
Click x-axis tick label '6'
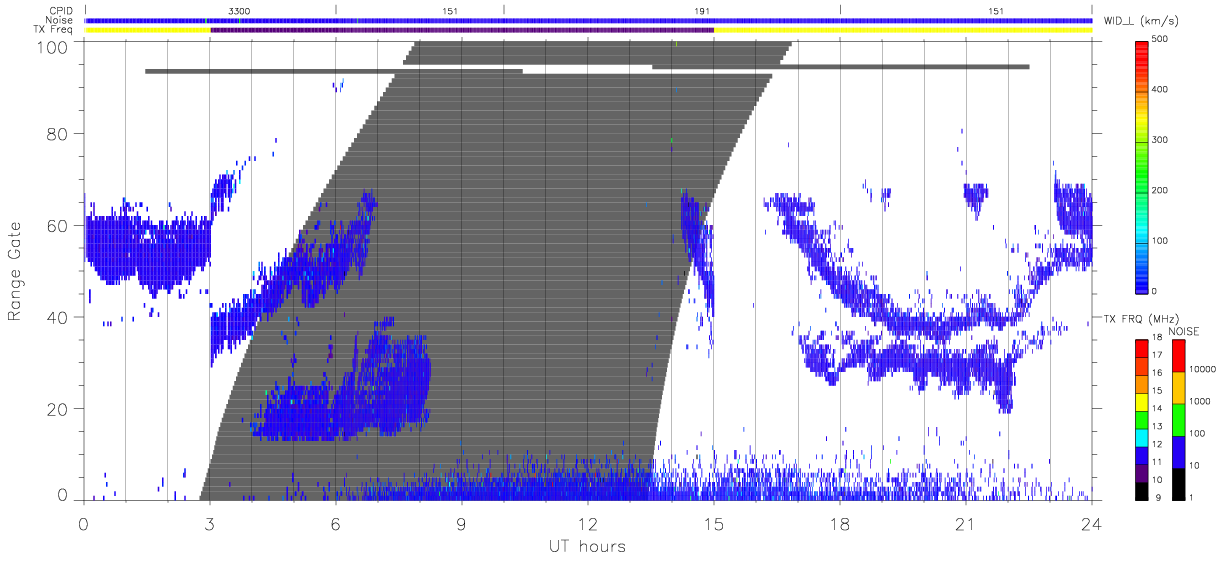pos(336,524)
